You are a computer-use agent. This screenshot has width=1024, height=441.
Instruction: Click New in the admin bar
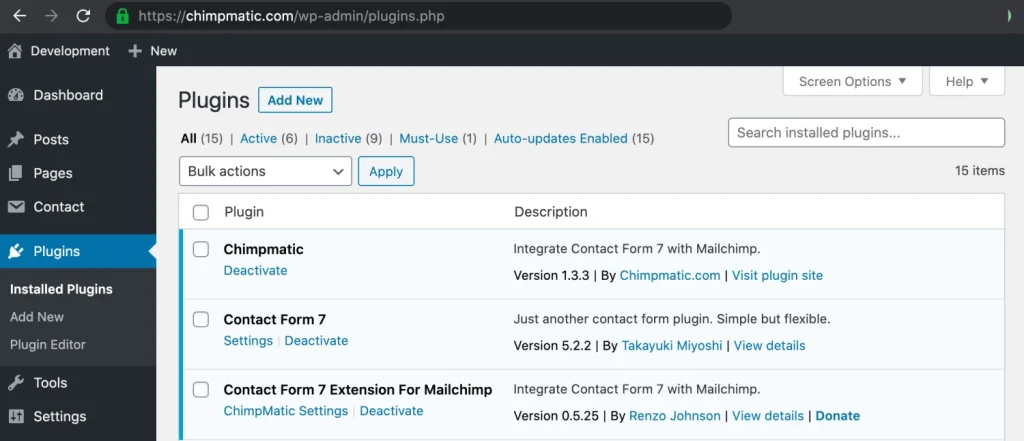click(163, 51)
